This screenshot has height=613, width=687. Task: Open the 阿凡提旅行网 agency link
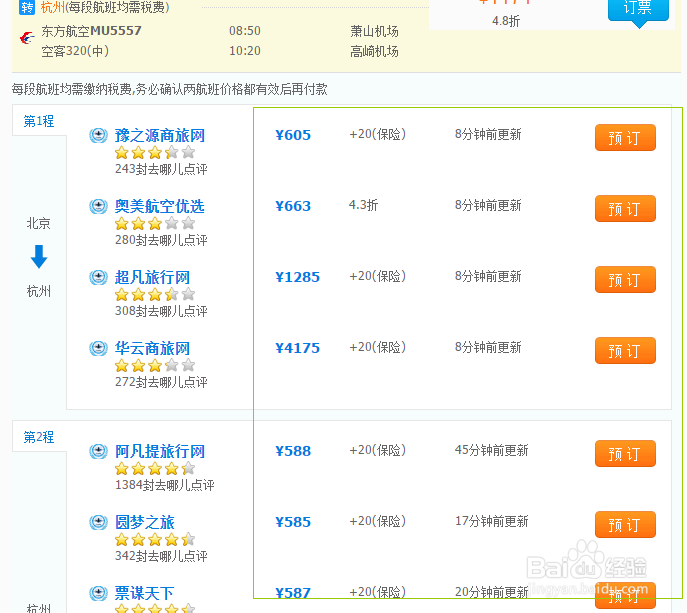point(159,451)
